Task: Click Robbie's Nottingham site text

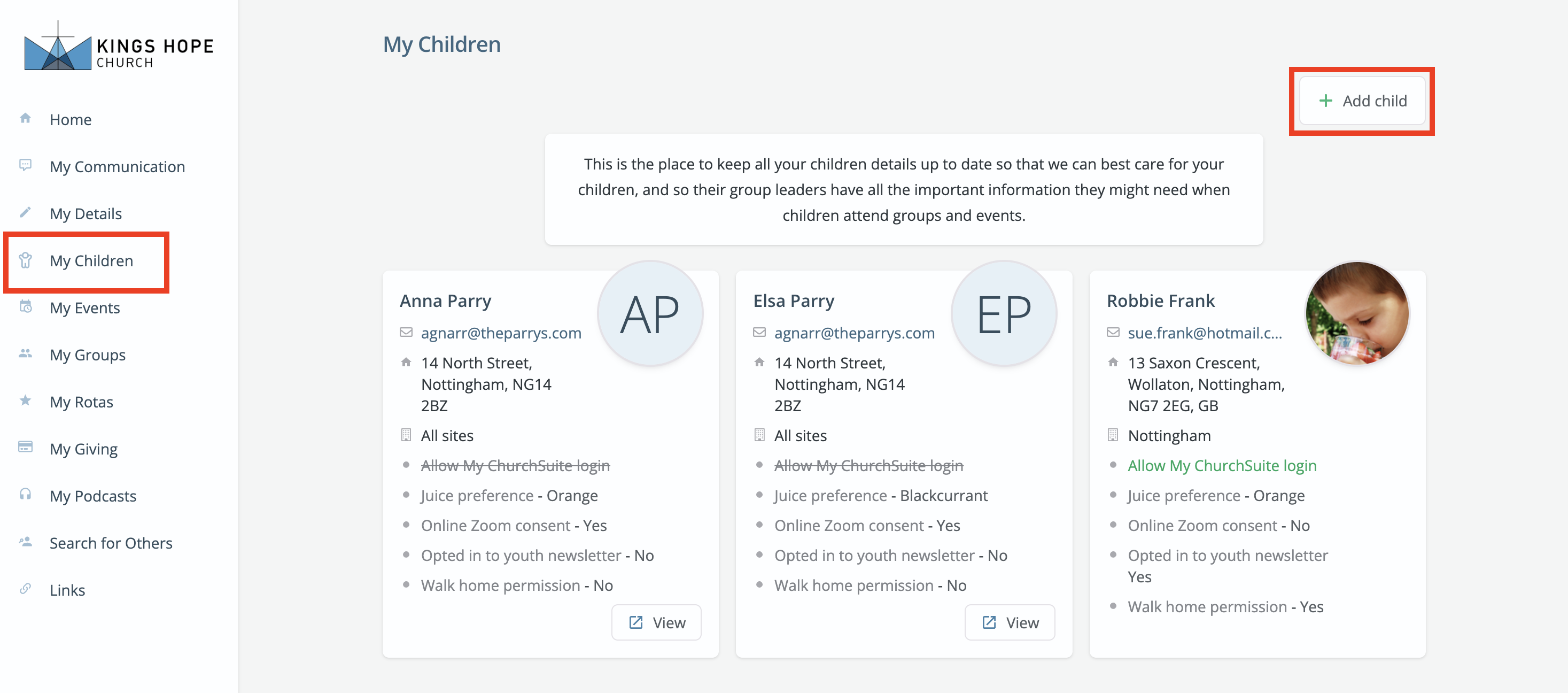Action: pyautogui.click(x=1169, y=435)
